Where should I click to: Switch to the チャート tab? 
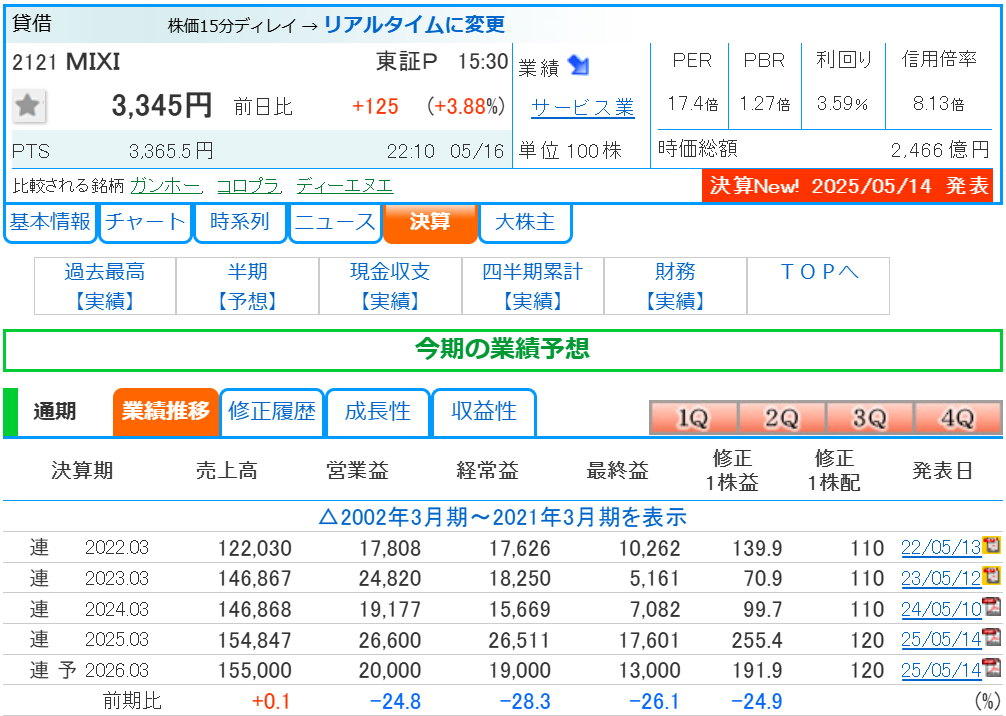[x=146, y=223]
